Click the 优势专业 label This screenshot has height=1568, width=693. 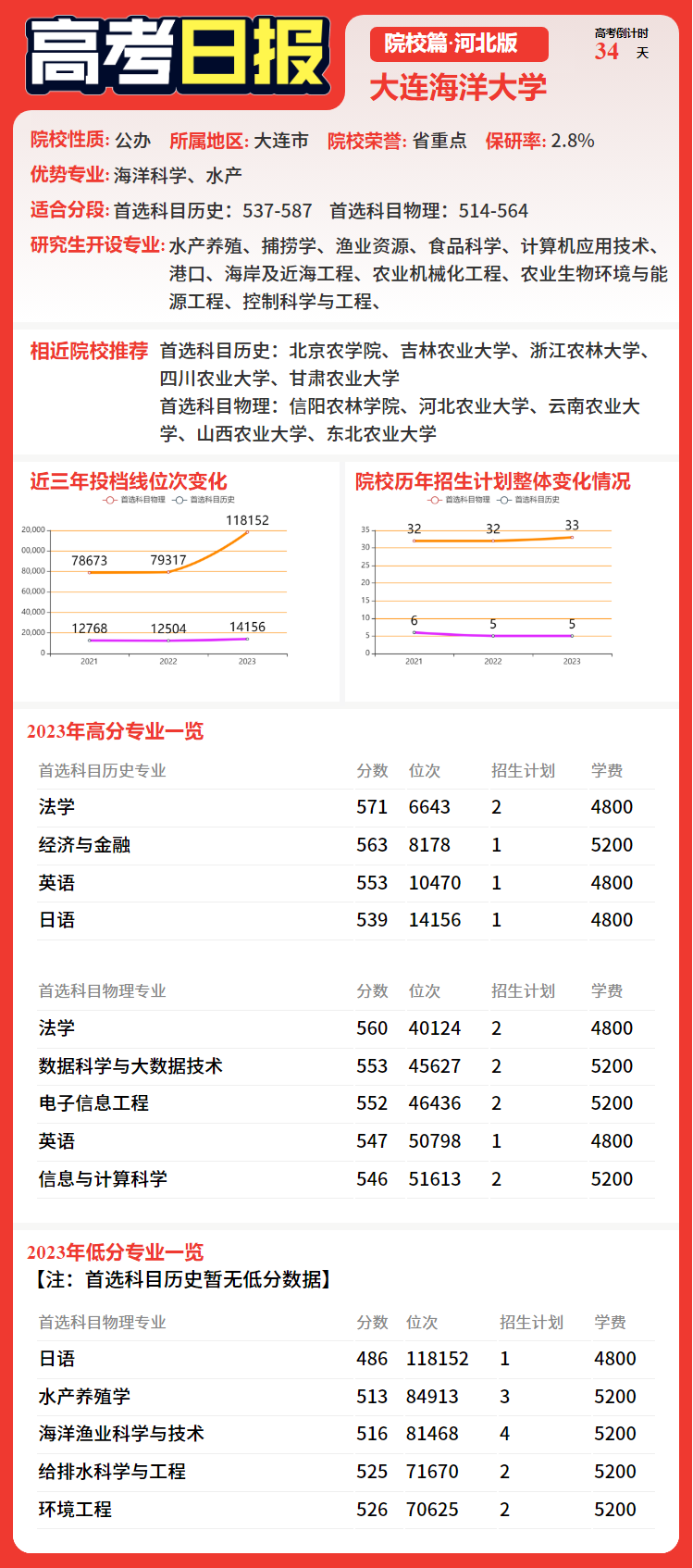pyautogui.click(x=69, y=174)
